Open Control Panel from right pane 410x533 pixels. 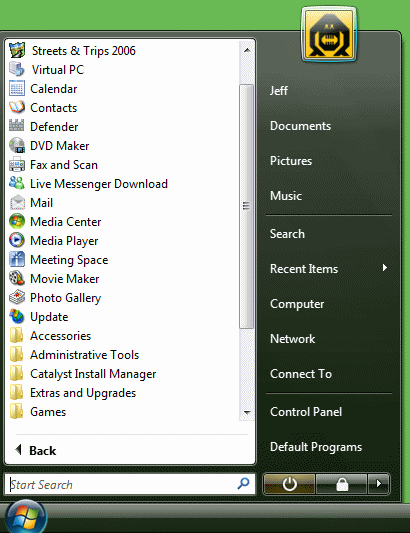[306, 412]
